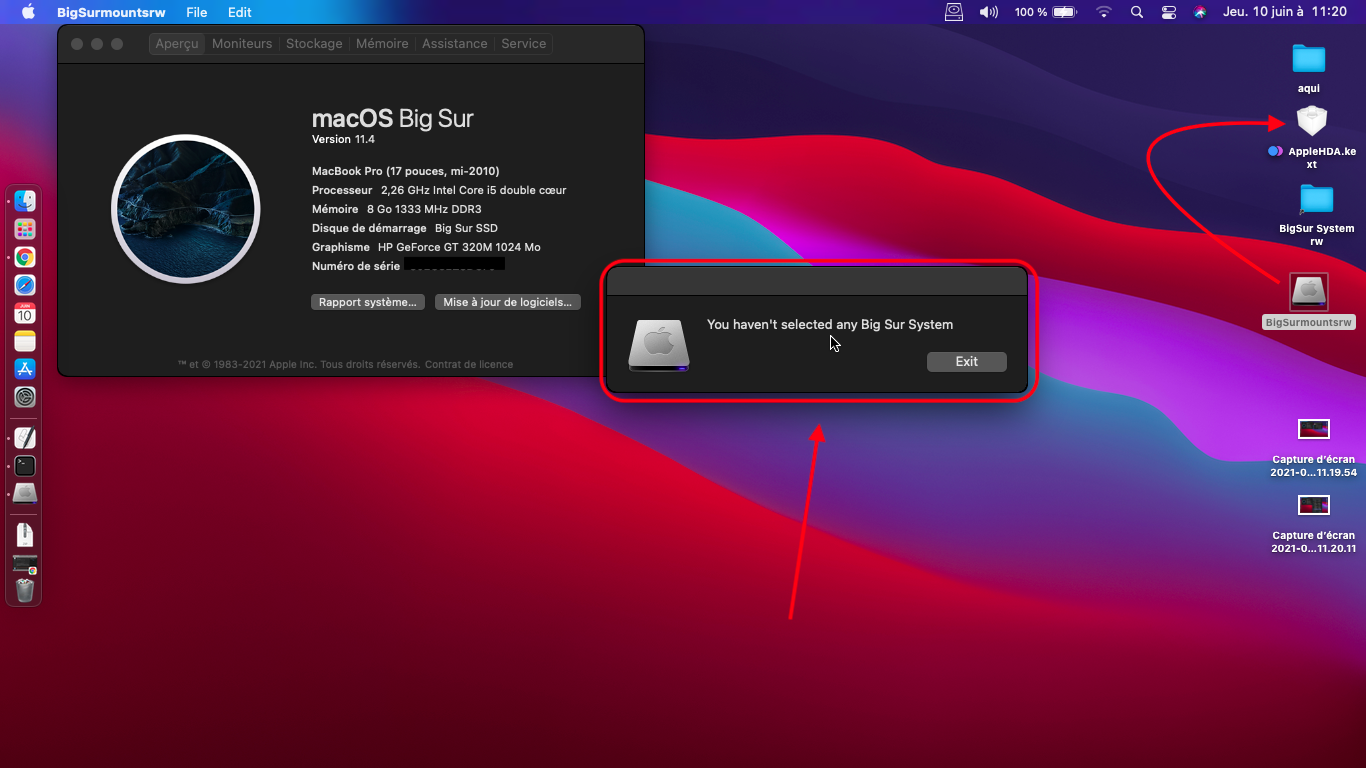Switch to the Assistance tab
The width and height of the screenshot is (1366, 768).
click(x=455, y=44)
